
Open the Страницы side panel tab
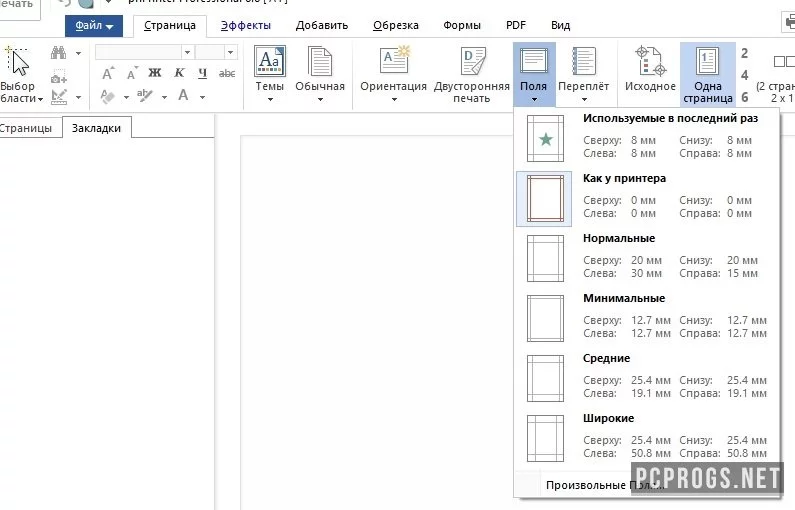[26, 128]
